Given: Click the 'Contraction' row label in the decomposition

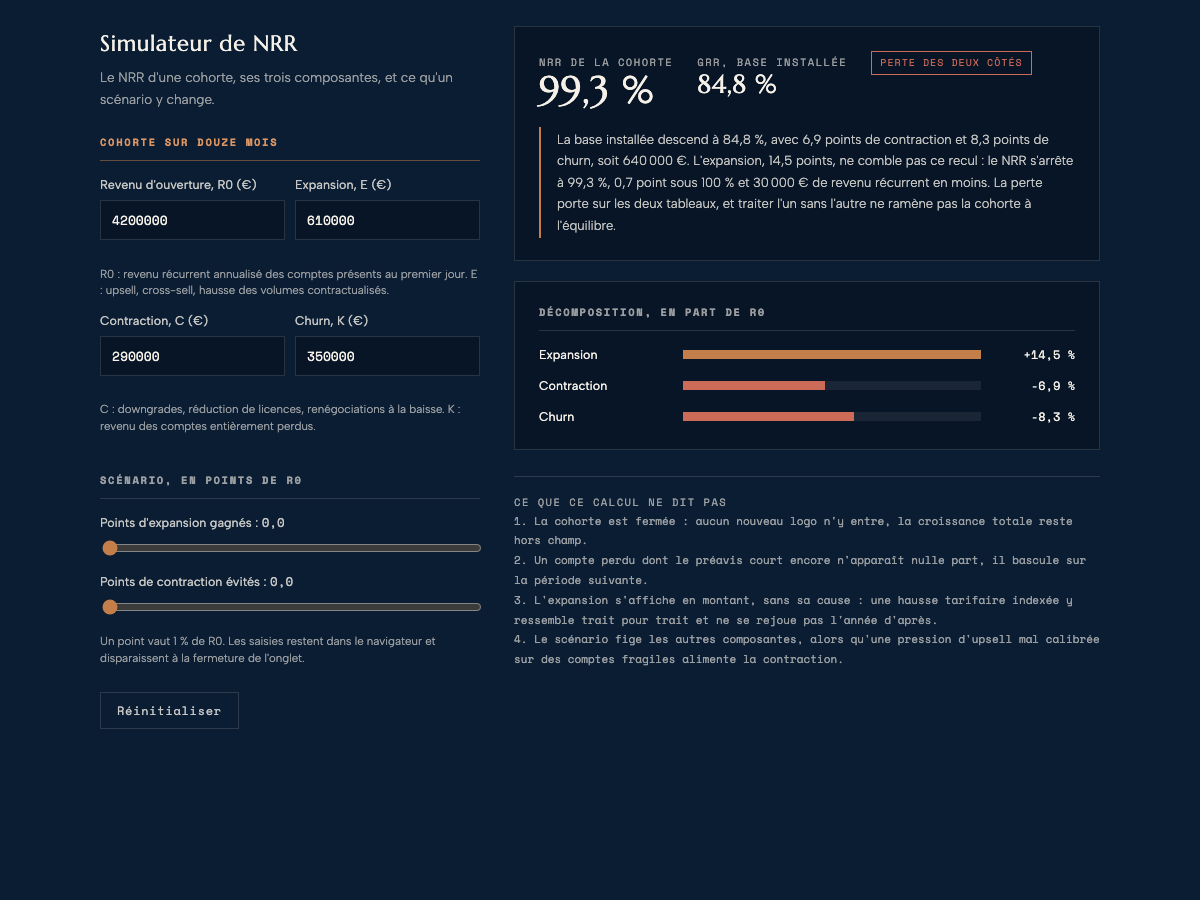Looking at the screenshot, I should coord(573,386).
